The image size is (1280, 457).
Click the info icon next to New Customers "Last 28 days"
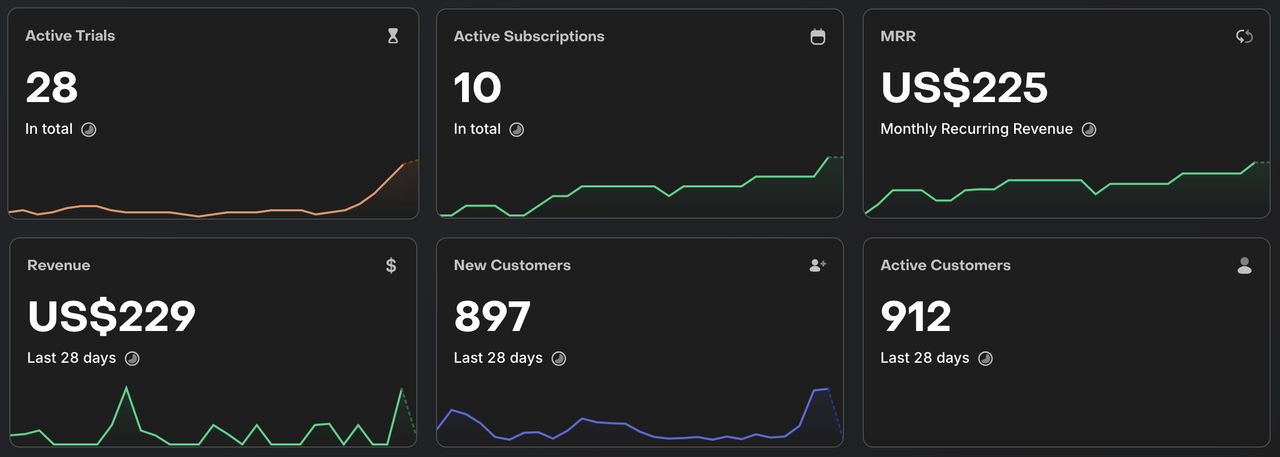click(x=559, y=358)
